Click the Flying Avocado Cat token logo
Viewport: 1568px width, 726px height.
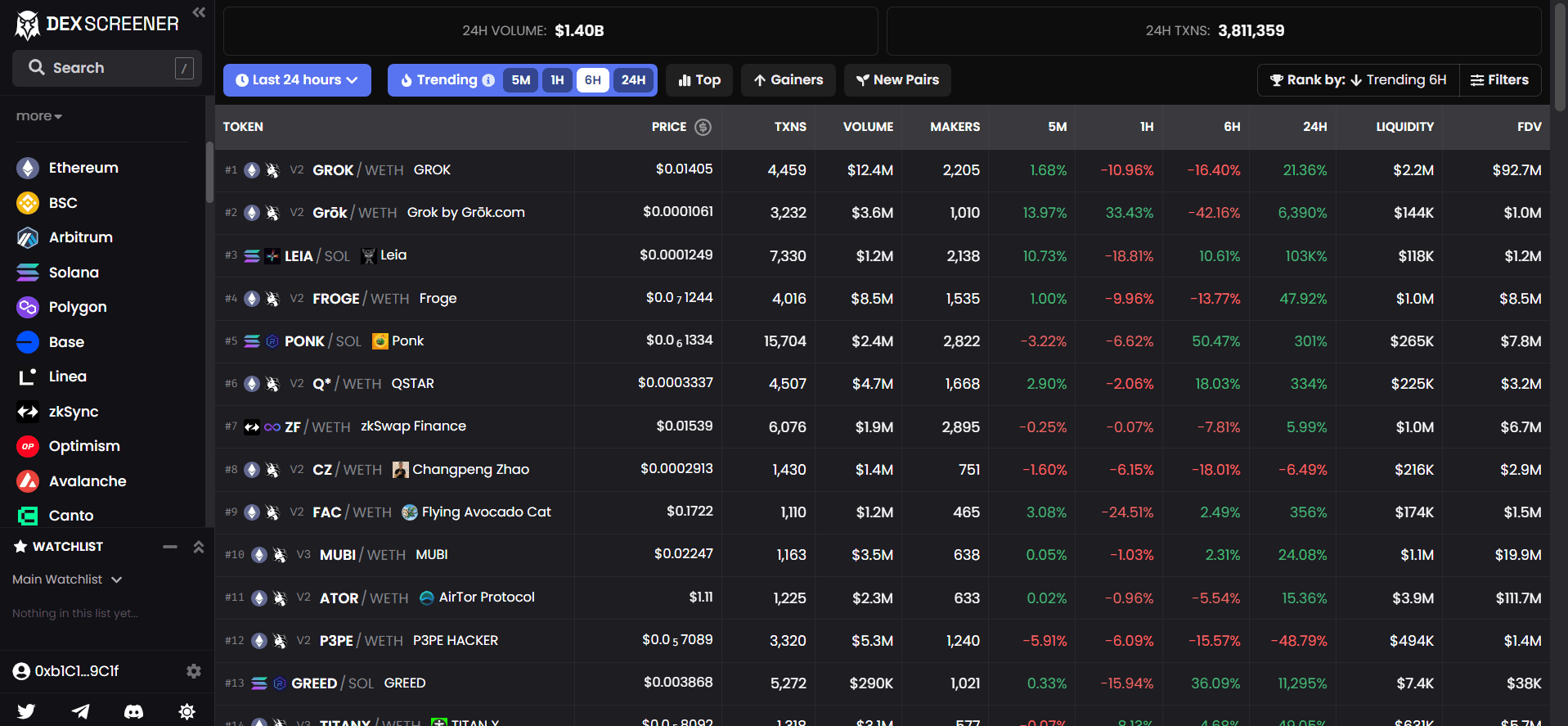(410, 512)
